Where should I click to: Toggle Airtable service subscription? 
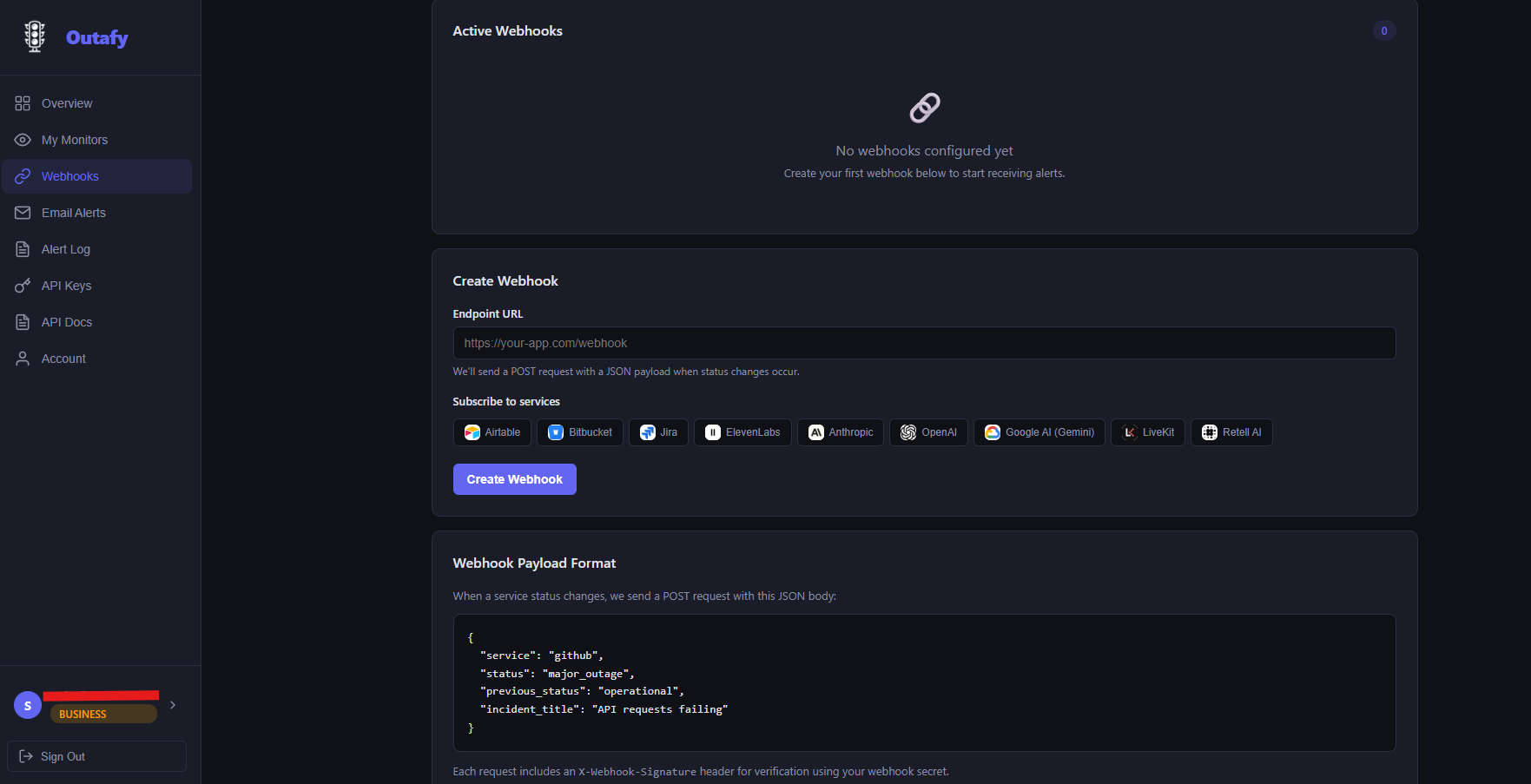coord(492,432)
